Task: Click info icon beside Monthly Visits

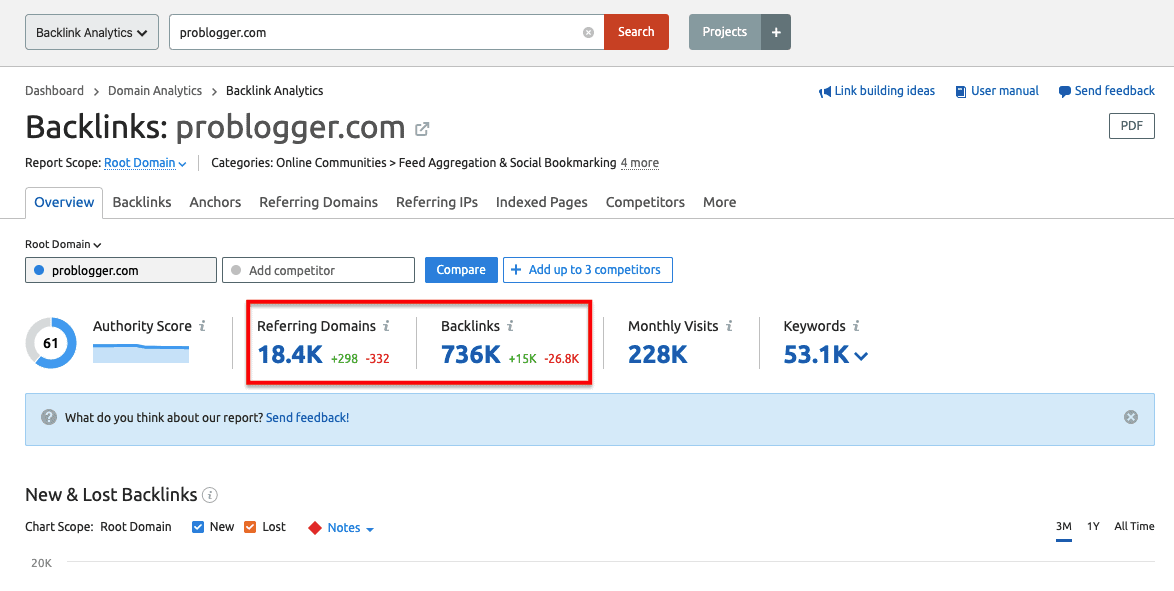Action: [x=729, y=326]
